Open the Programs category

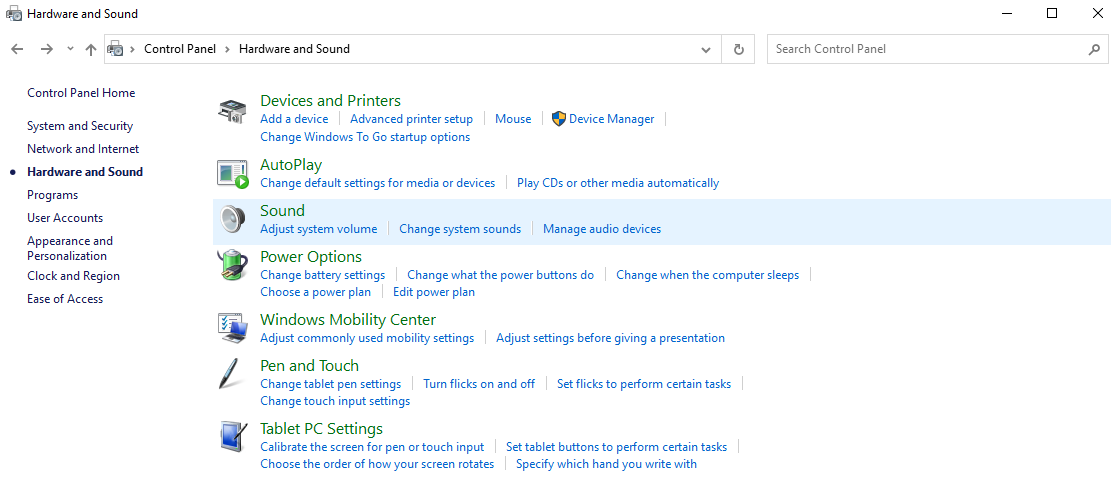52,194
